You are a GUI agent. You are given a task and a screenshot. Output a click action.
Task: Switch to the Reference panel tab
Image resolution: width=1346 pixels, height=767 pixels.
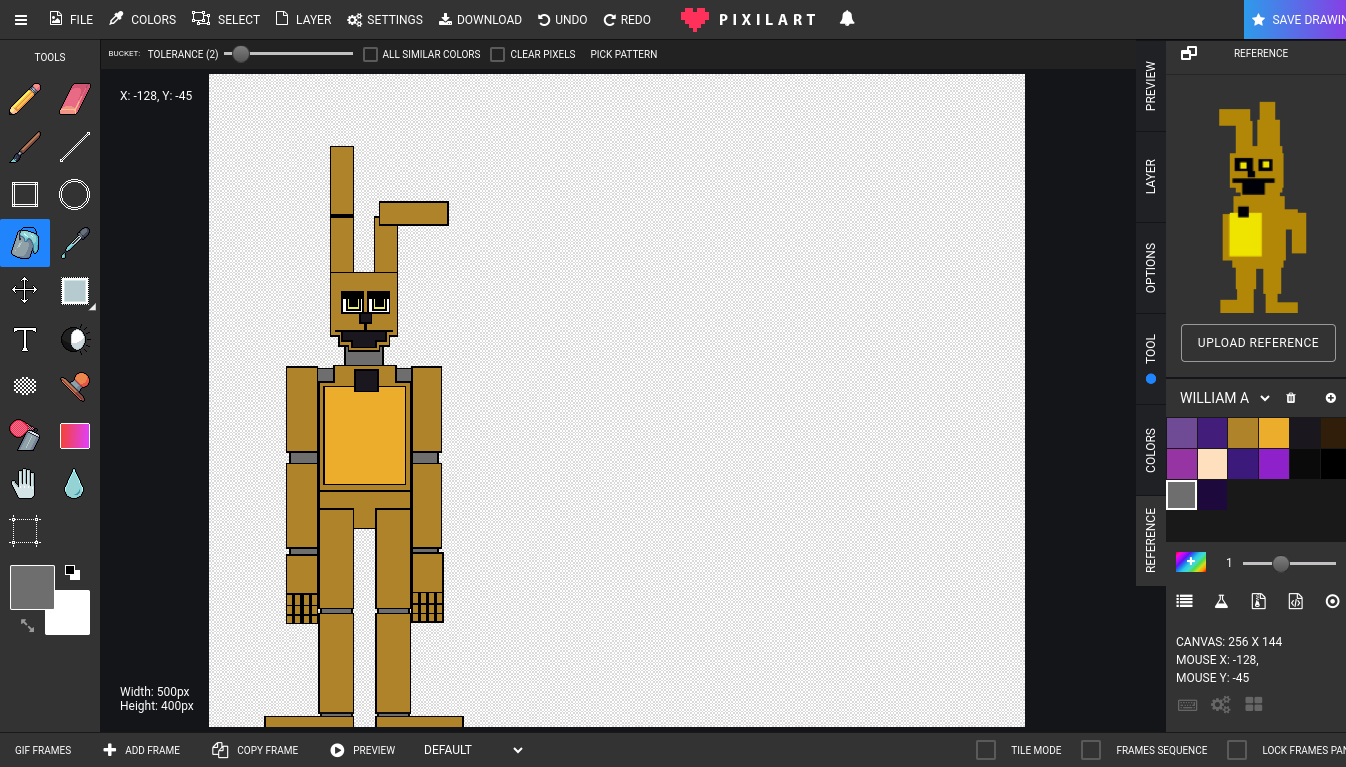click(1149, 539)
